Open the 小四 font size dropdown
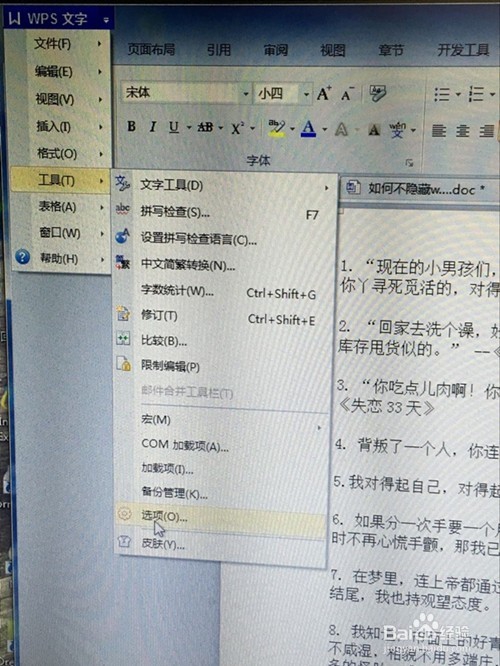Screen dimensions: 500x666 (x=306, y=94)
